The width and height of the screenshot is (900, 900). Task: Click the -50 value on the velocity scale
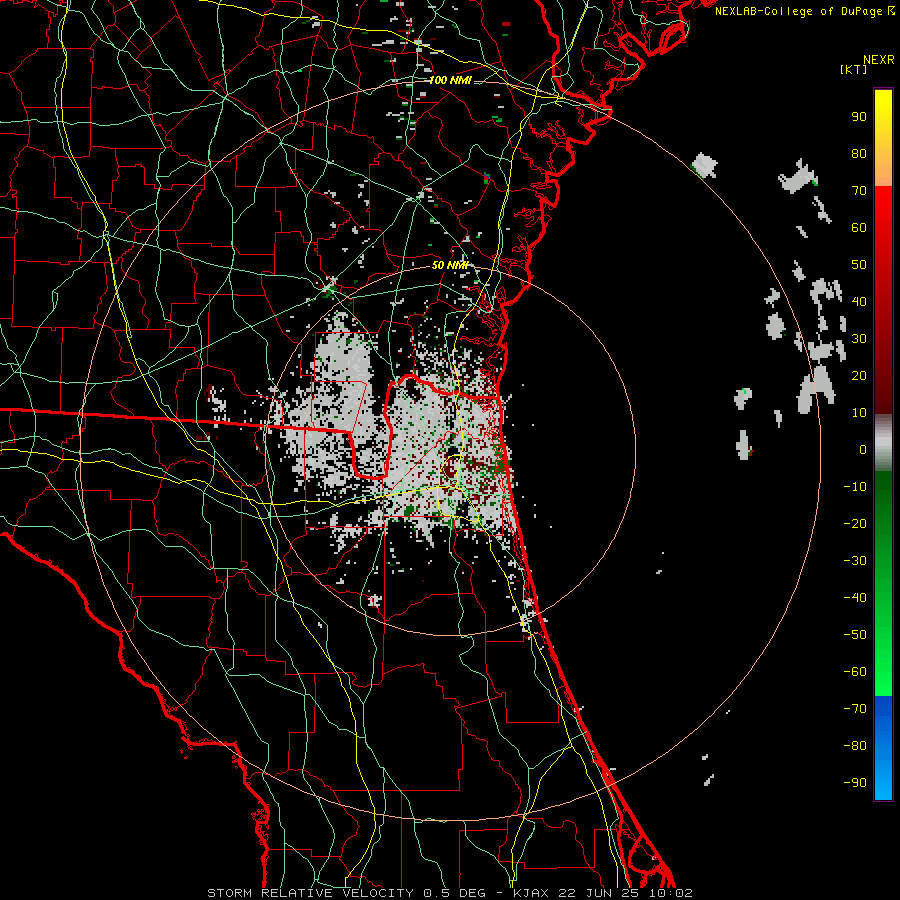pyautogui.click(x=855, y=635)
